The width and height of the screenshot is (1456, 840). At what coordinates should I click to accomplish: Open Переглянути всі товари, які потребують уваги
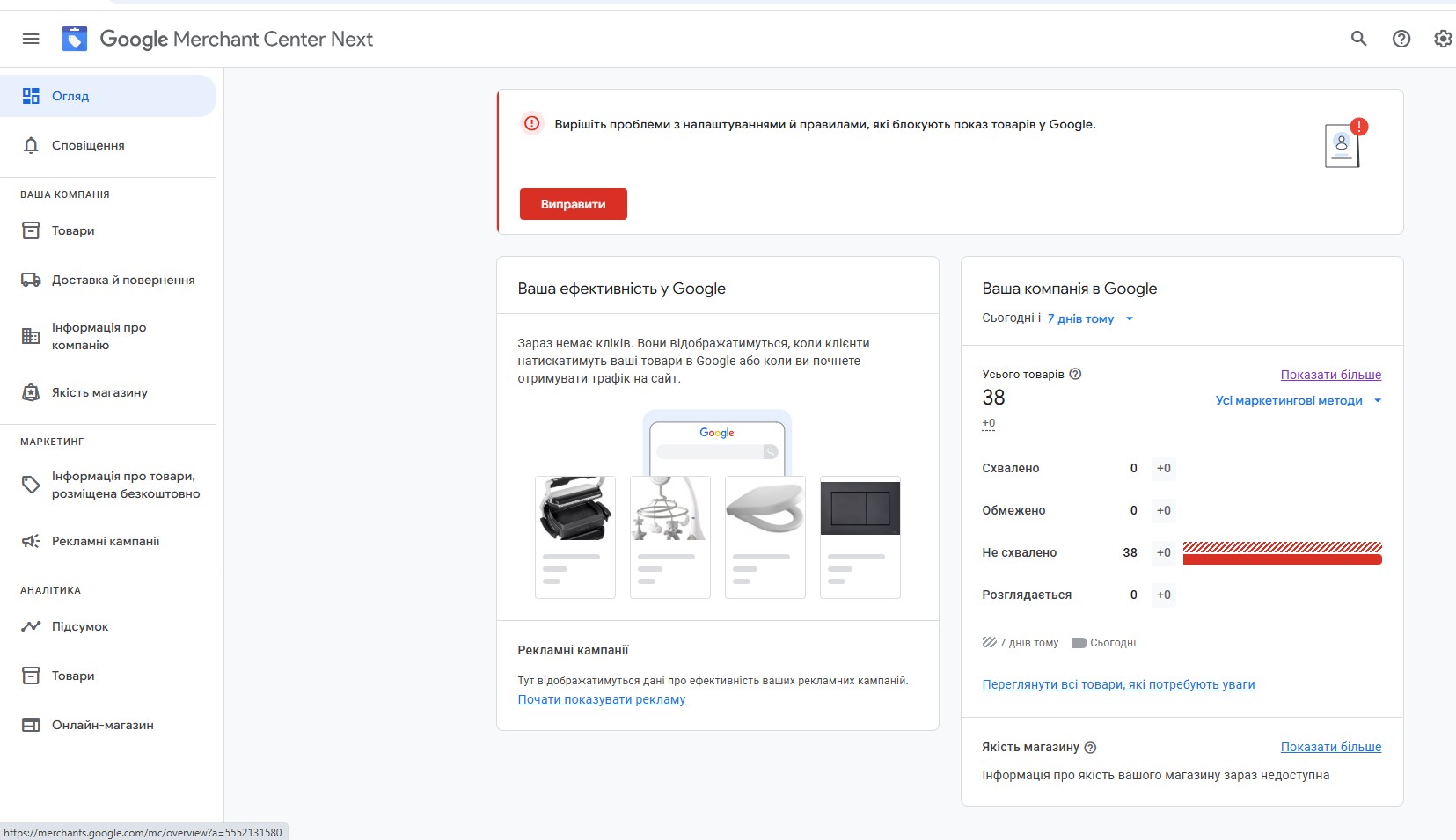tap(1118, 684)
